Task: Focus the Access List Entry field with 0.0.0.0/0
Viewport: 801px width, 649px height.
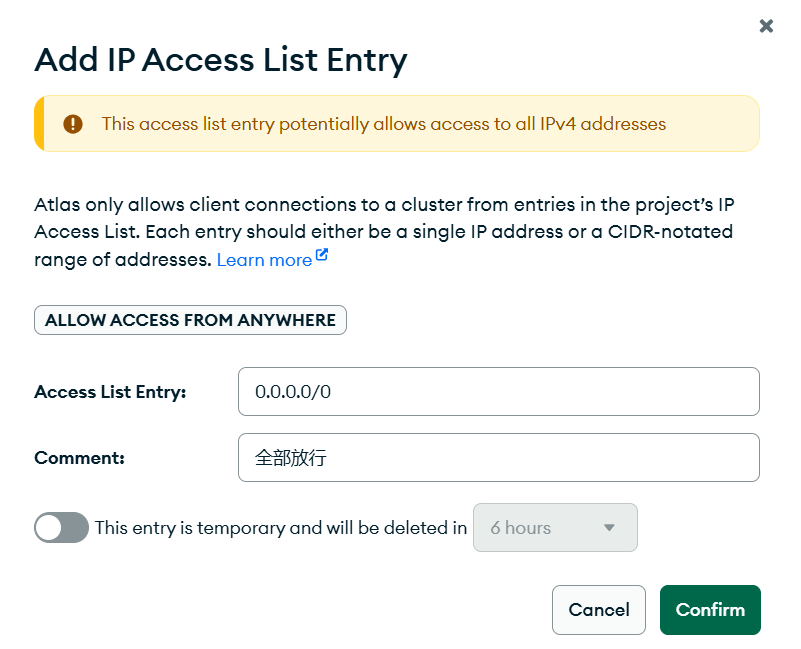Action: (x=498, y=391)
